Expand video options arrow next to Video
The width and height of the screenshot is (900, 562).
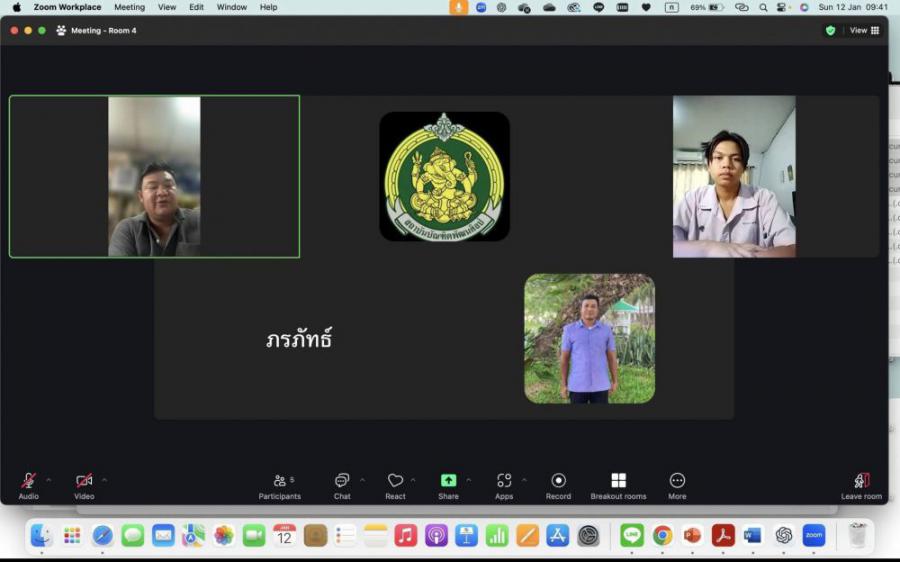pyautogui.click(x=104, y=480)
